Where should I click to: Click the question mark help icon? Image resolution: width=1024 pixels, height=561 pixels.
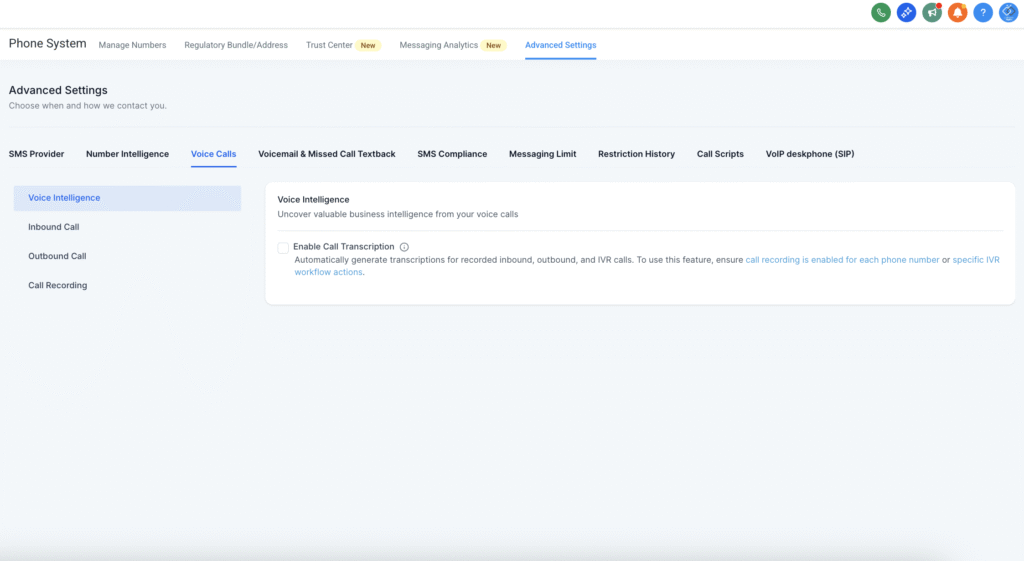click(983, 13)
